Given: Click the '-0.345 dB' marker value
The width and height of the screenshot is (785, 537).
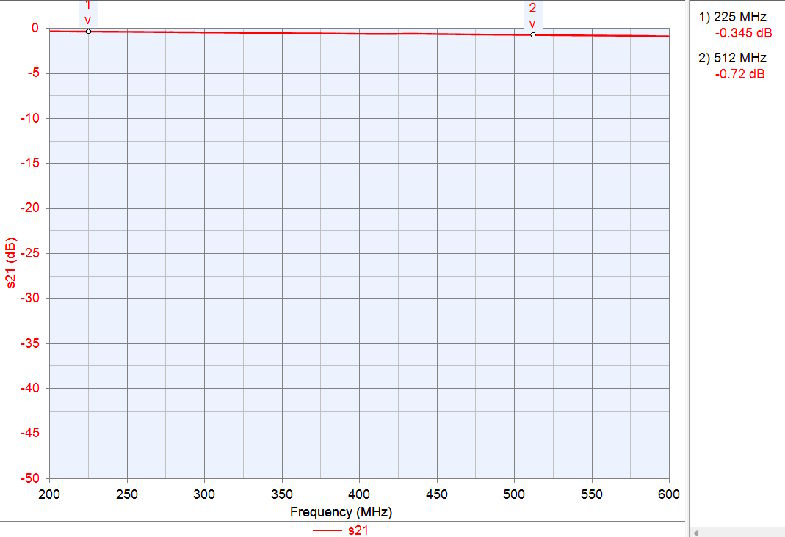Looking at the screenshot, I should point(743,33).
